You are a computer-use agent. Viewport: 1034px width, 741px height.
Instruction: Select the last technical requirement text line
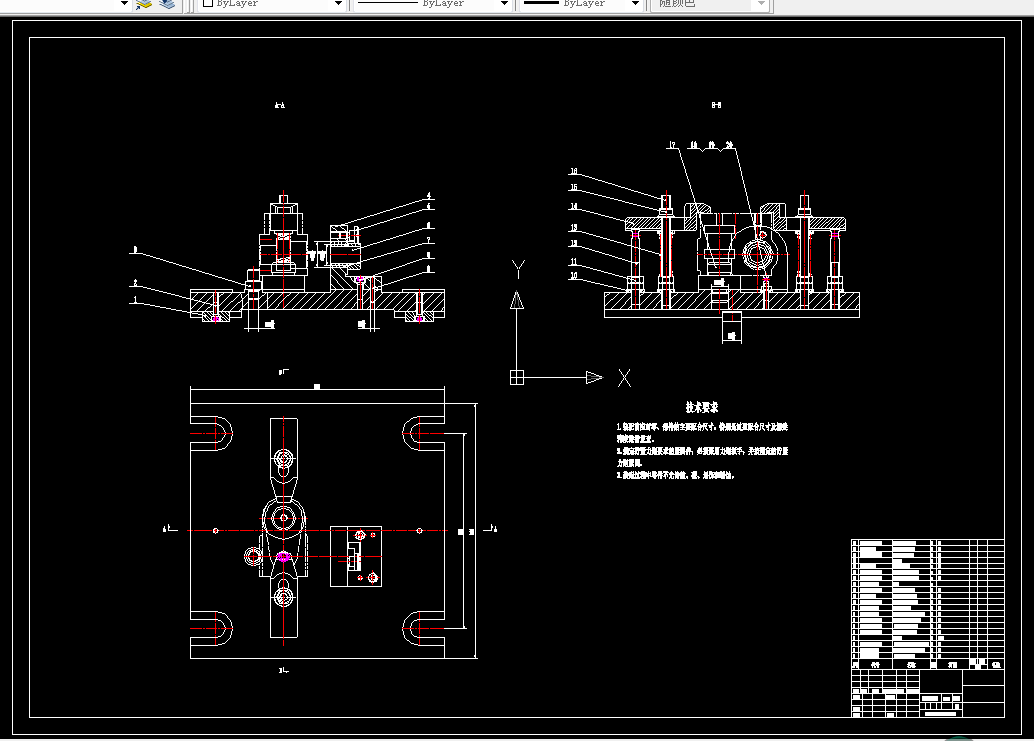tap(675, 475)
